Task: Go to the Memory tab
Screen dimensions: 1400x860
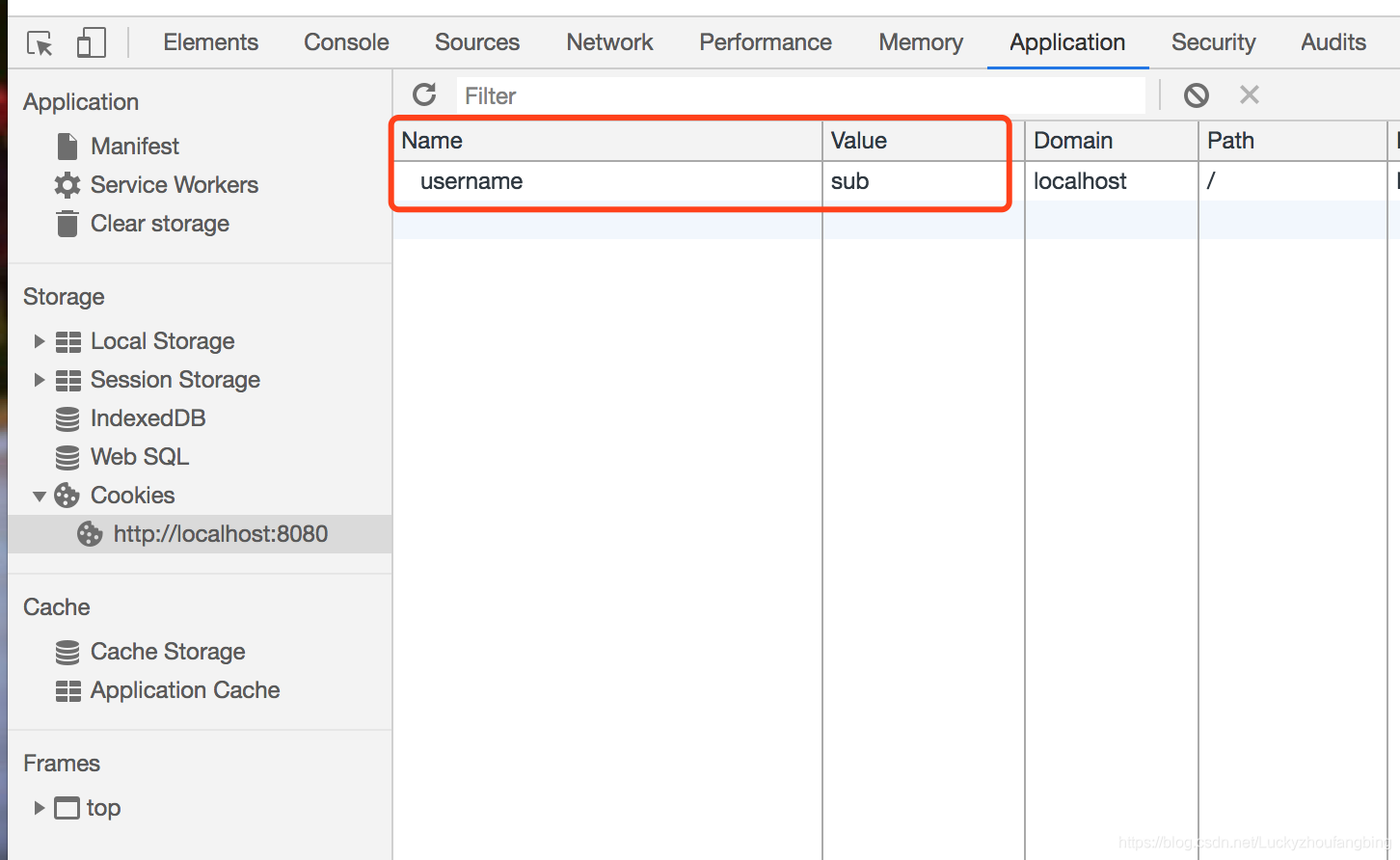Action: 921,42
